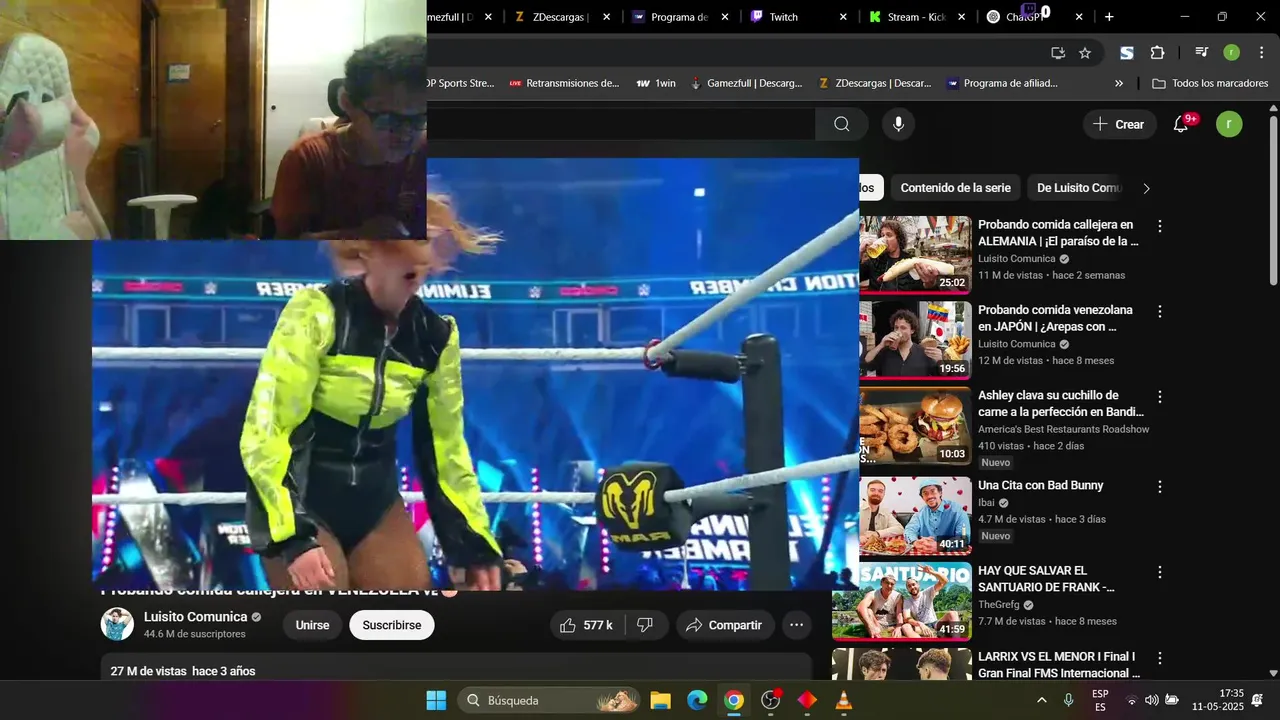Open Luisito Comunica channel avatar
1280x720 pixels.
[117, 624]
